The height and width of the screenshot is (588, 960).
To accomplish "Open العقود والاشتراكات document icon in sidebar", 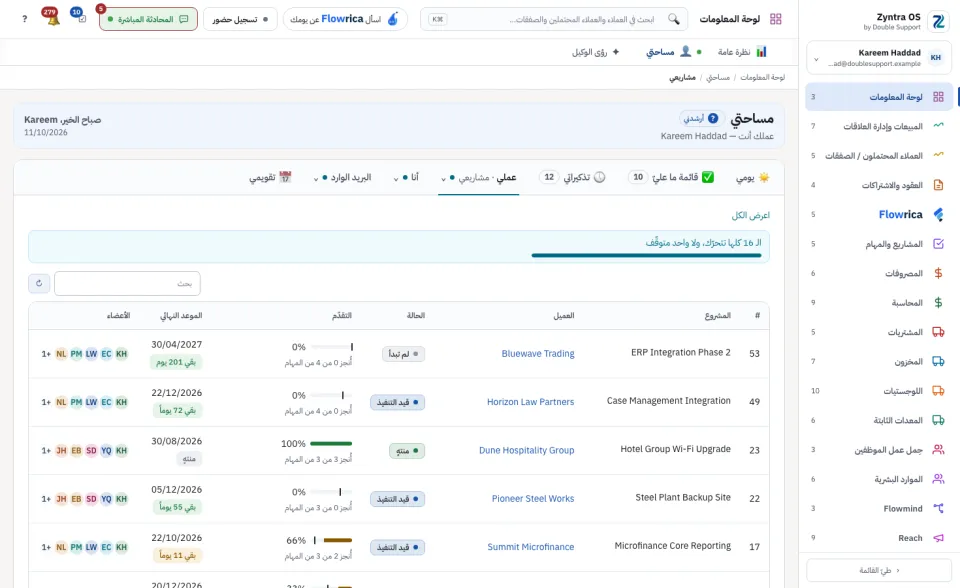I will point(938,184).
